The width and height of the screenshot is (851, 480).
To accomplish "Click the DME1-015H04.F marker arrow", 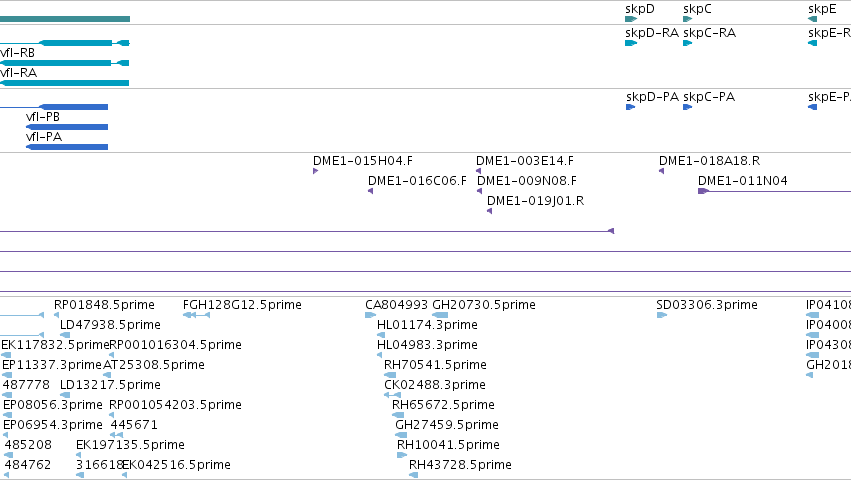I will (315, 171).
